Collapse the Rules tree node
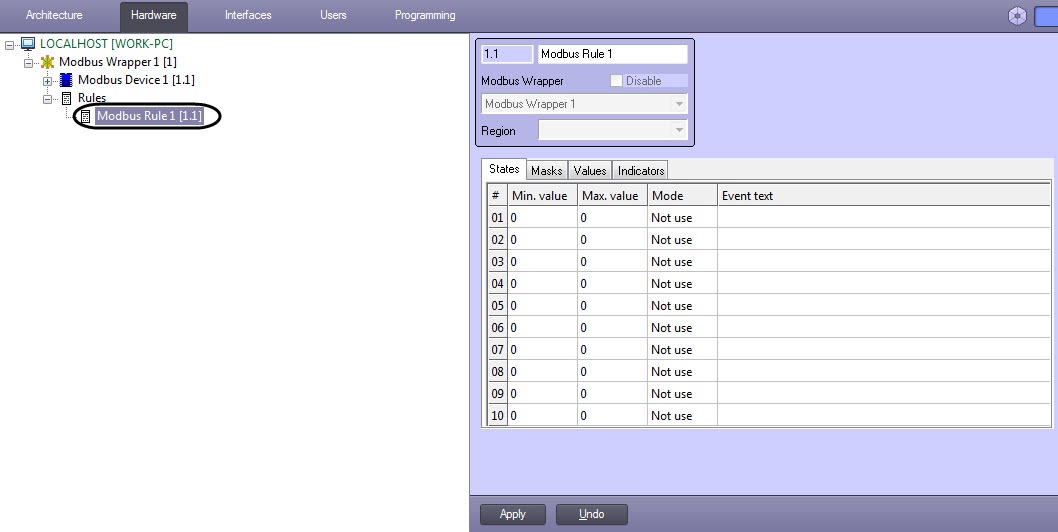This screenshot has height=532, width=1058. pyautogui.click(x=47, y=98)
